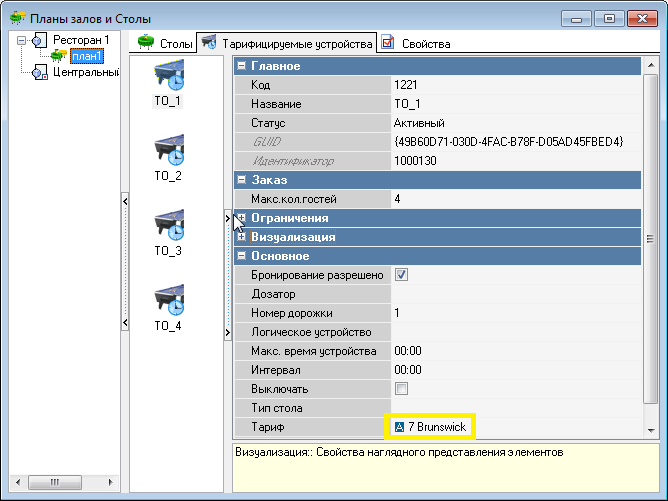Select the план1 hall plan item
Screen dimensions: 668x501
87,56
